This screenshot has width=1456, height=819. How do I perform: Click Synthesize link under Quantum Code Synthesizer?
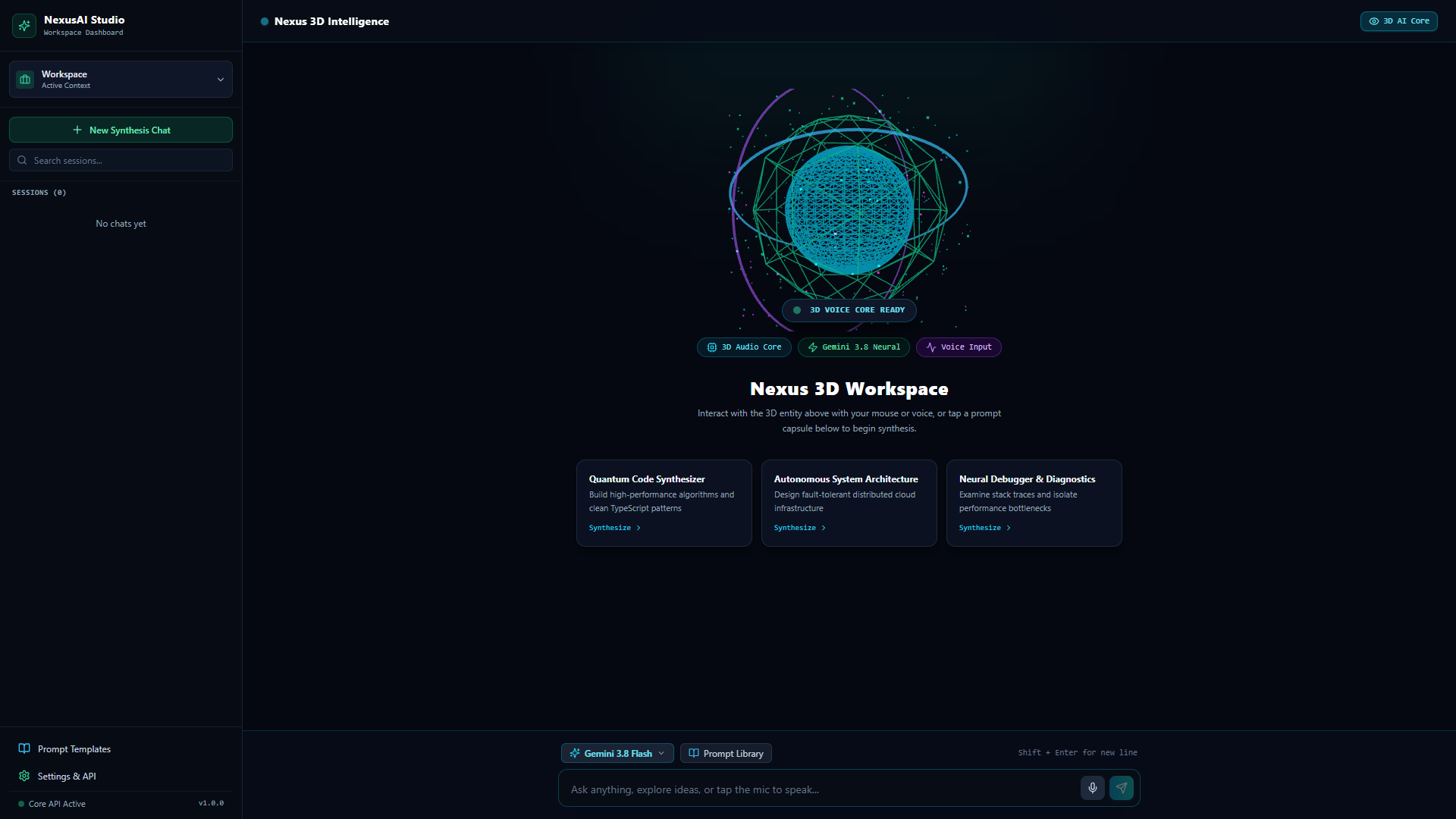615,528
